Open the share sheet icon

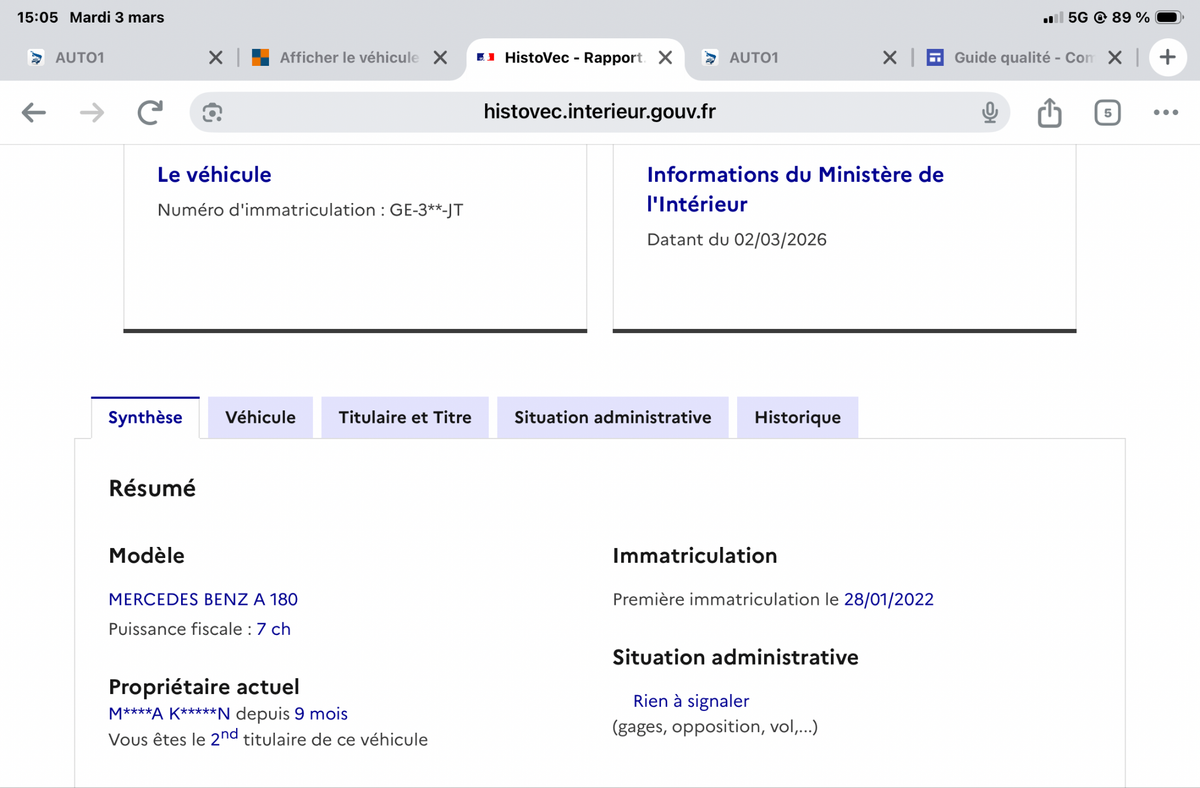1049,113
